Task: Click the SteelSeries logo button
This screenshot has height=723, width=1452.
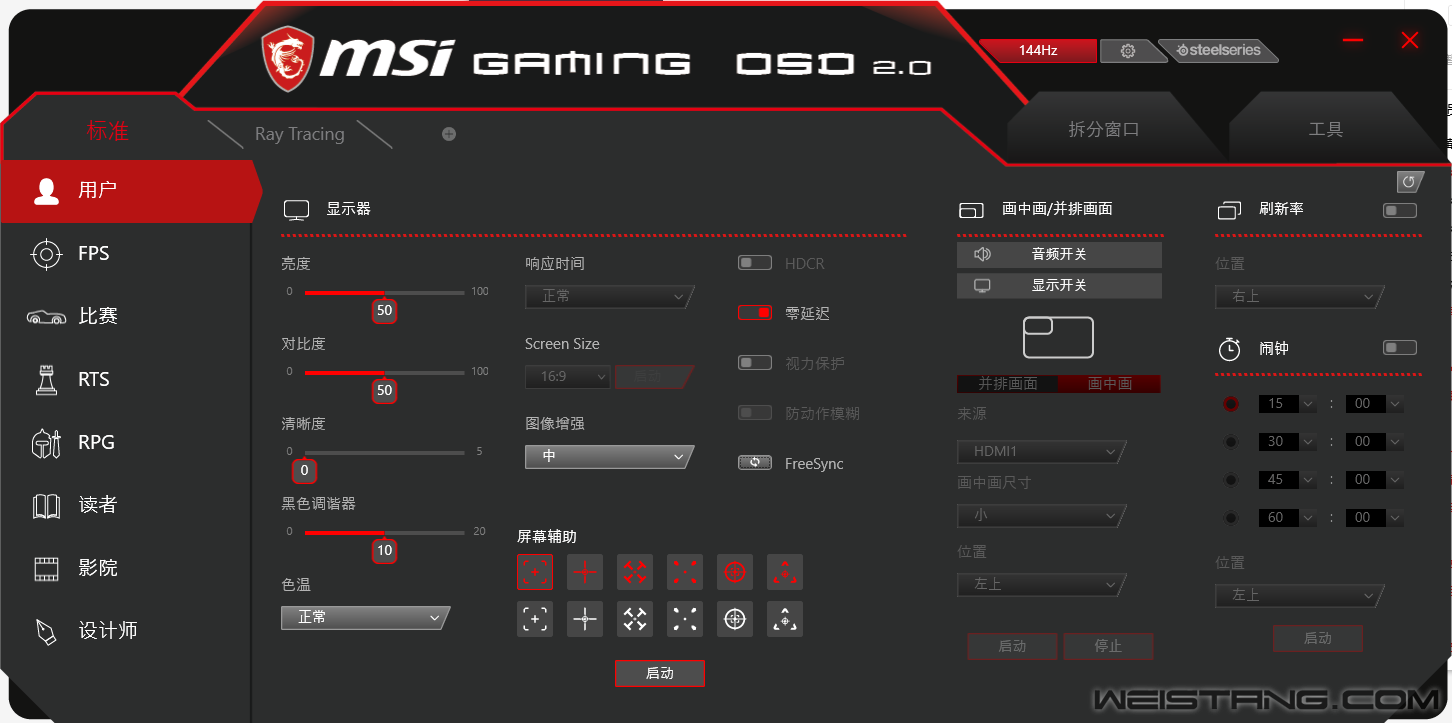Action: click(x=1217, y=50)
